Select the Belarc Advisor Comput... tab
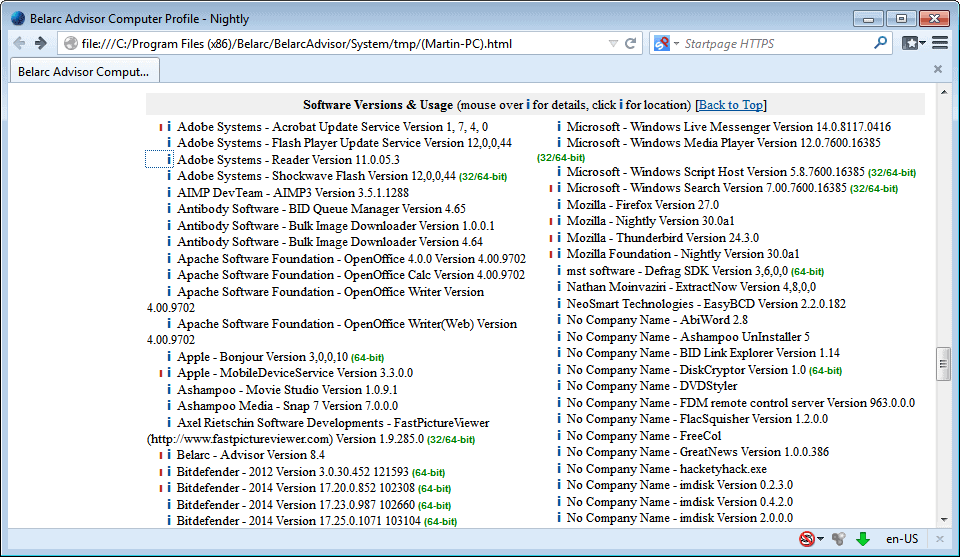 coord(84,71)
